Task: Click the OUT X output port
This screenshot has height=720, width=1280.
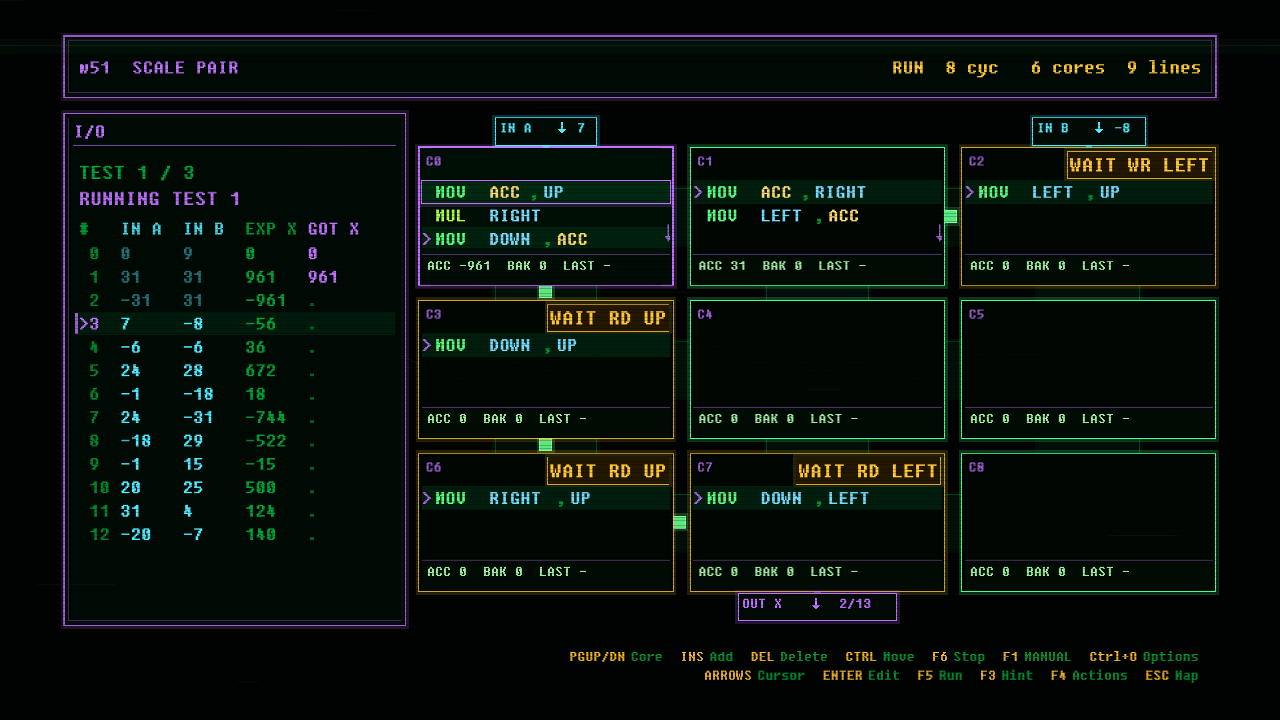Action: (x=817, y=606)
